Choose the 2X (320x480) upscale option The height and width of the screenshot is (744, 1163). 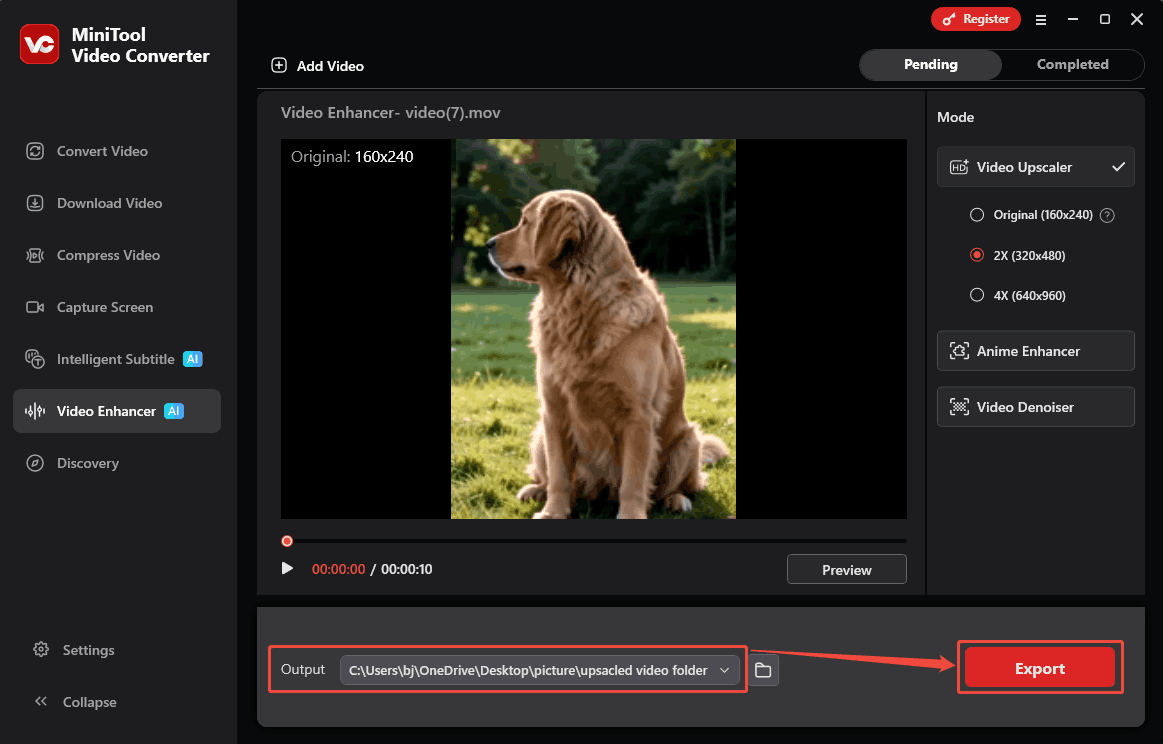(x=977, y=255)
